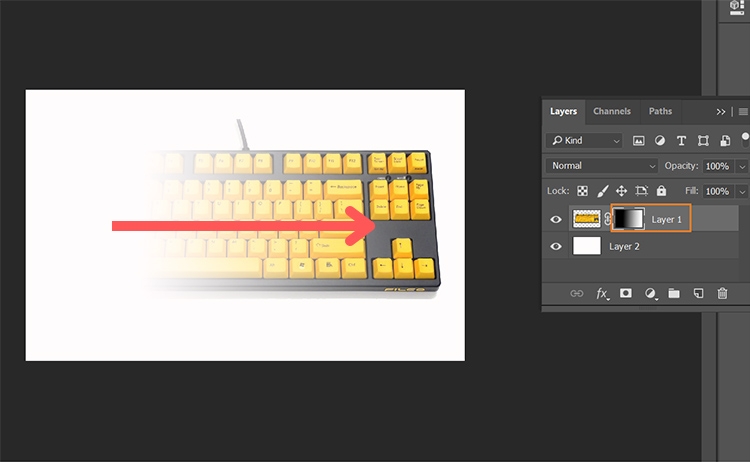This screenshot has width=750, height=462.
Task: Click the adjustment layer filter icon
Action: click(660, 141)
